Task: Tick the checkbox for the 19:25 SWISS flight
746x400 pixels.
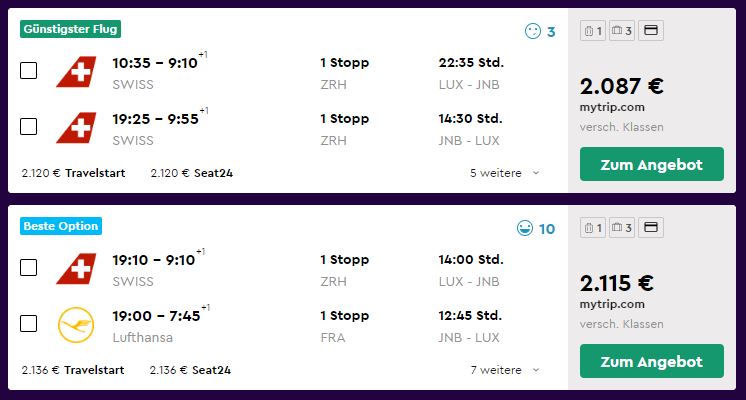Action: coord(29,127)
